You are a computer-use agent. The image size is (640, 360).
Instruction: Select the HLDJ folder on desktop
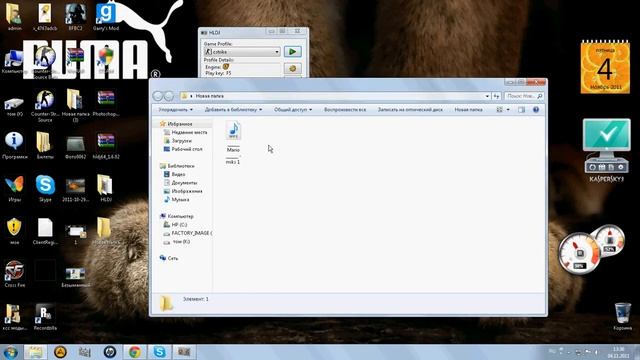106,188
